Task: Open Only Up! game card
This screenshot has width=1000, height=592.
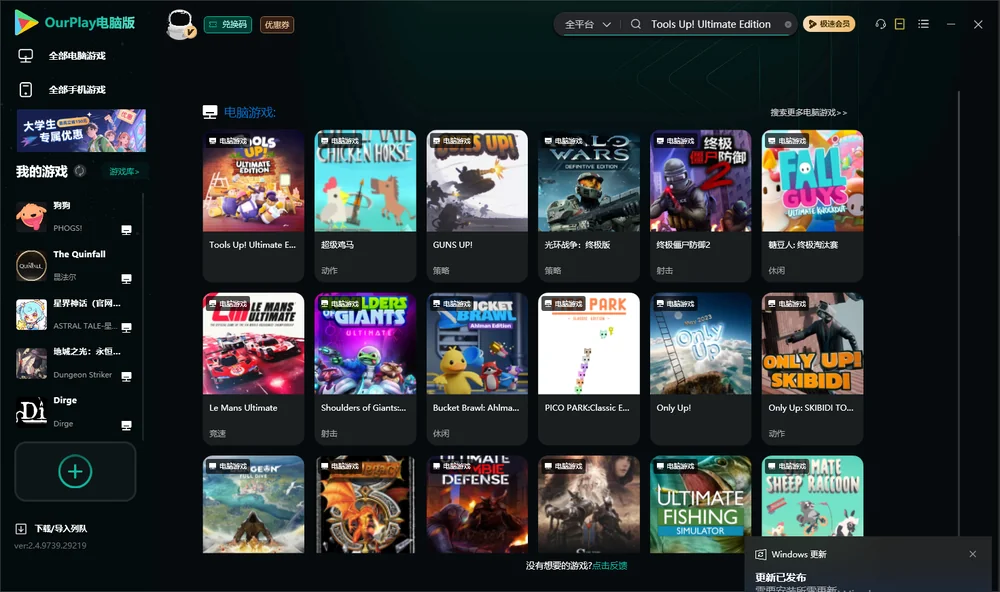Action: click(x=700, y=368)
